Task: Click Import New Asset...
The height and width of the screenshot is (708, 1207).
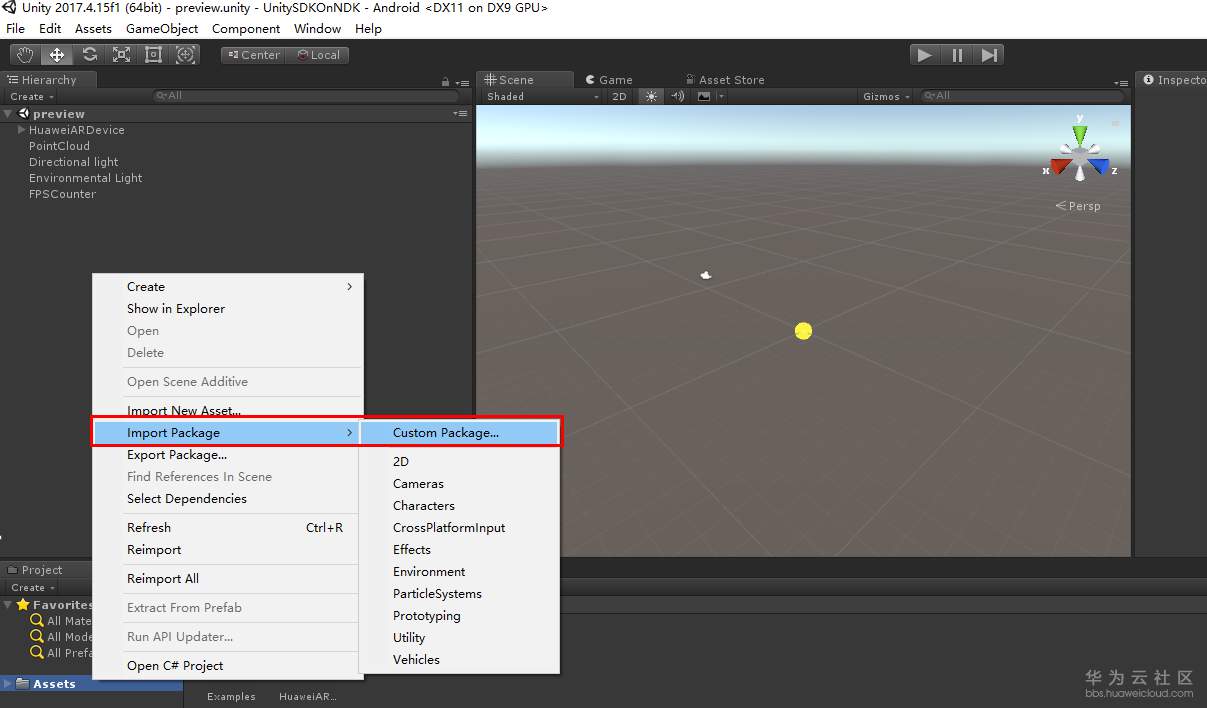Action: [x=227, y=411]
